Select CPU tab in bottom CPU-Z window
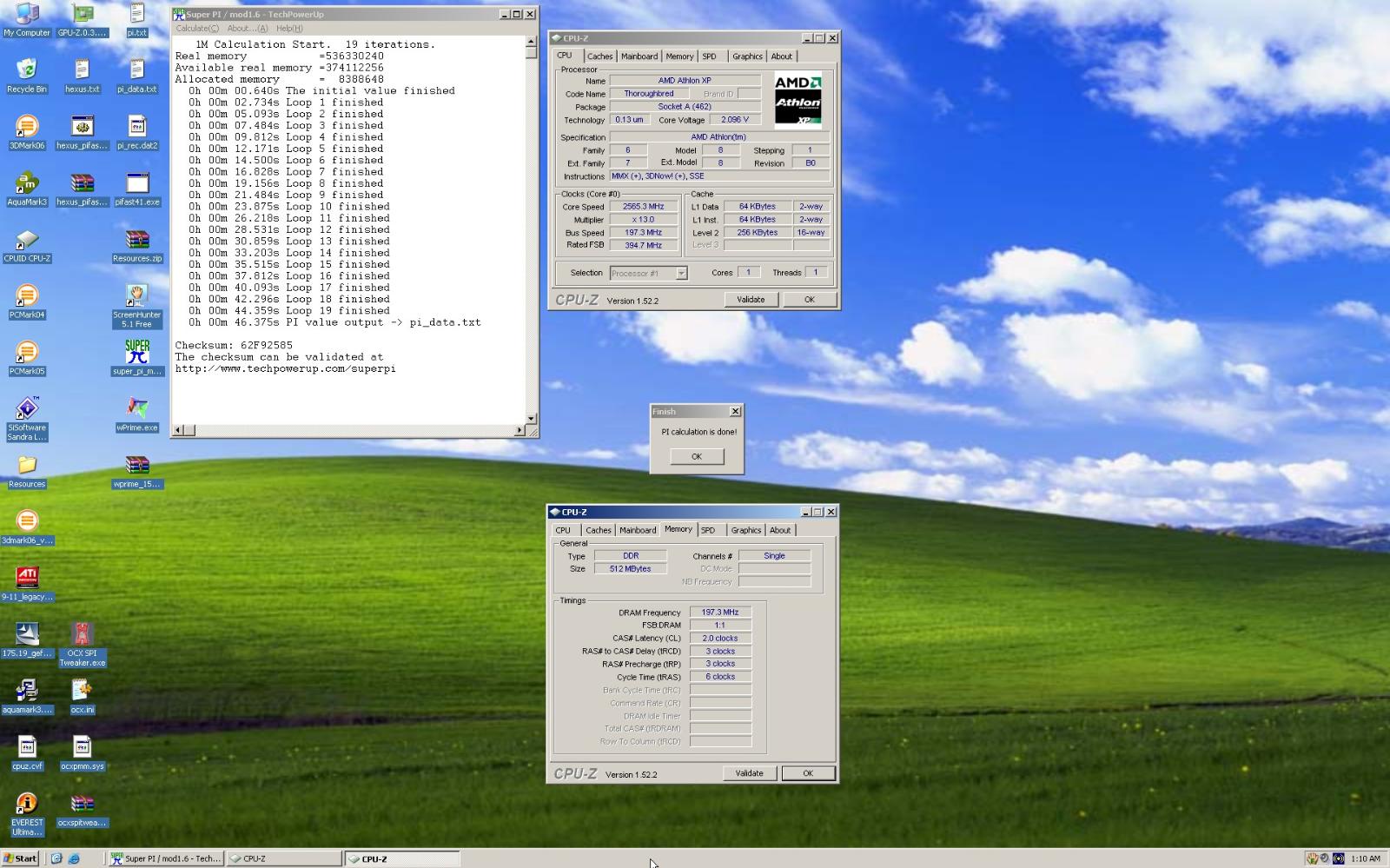This screenshot has height=868, width=1390. click(x=563, y=530)
